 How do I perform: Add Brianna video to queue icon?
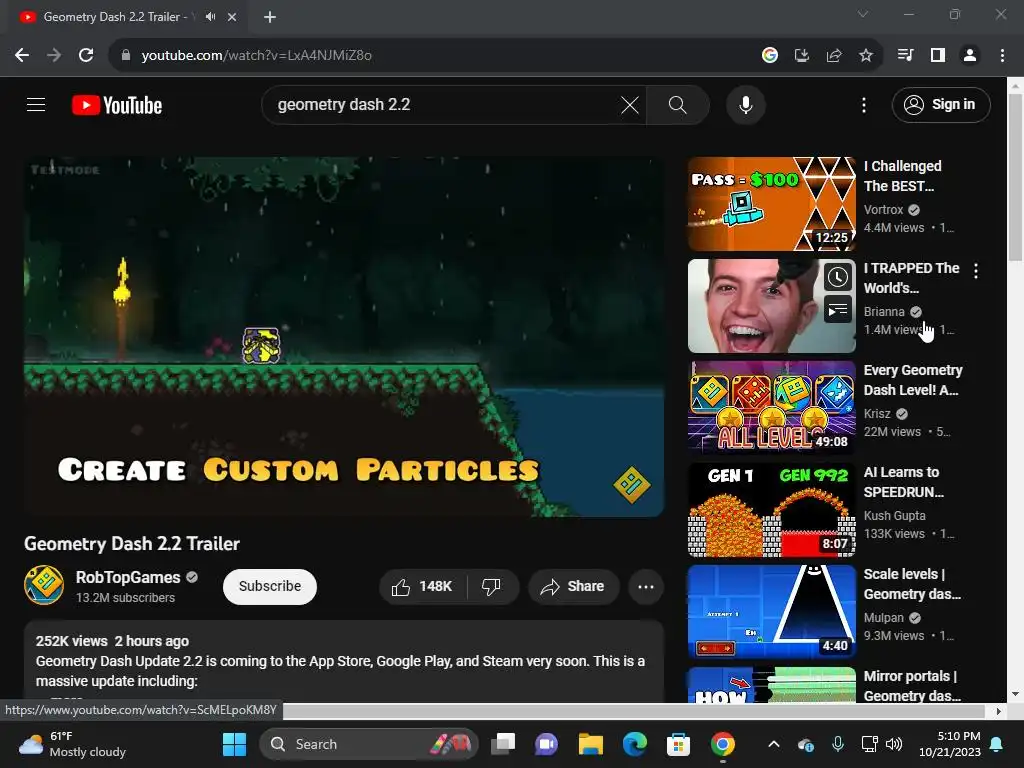coord(837,310)
